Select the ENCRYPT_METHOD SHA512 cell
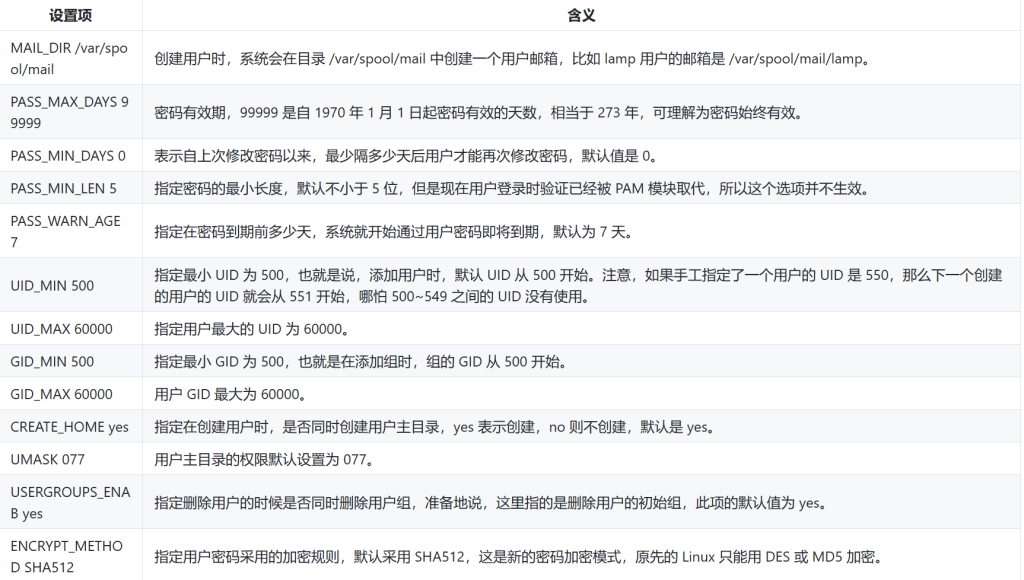 click(x=67, y=556)
